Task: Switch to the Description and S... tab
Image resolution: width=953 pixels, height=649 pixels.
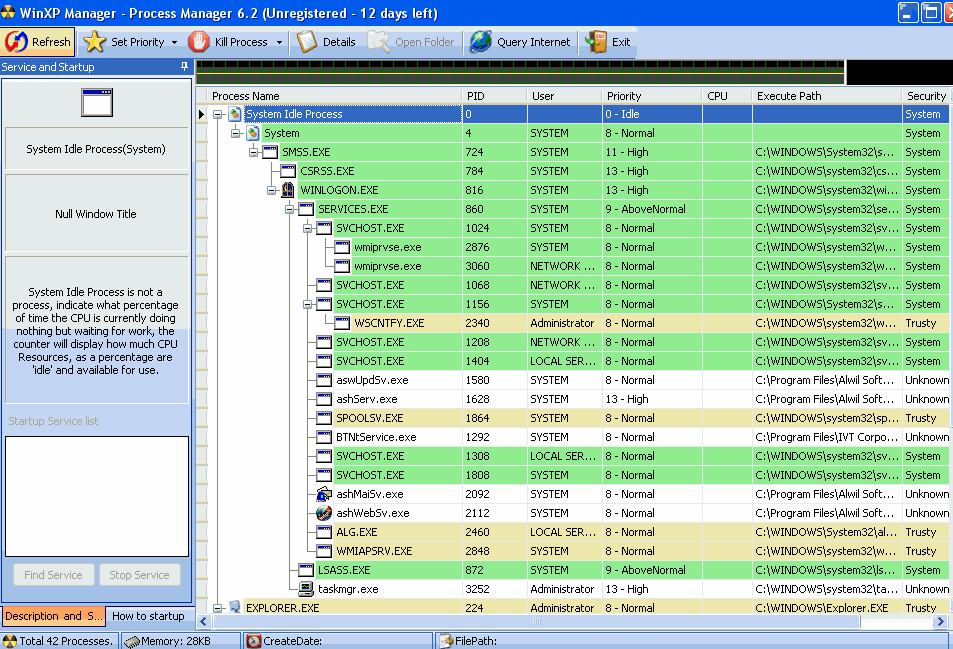Action: pos(53,616)
